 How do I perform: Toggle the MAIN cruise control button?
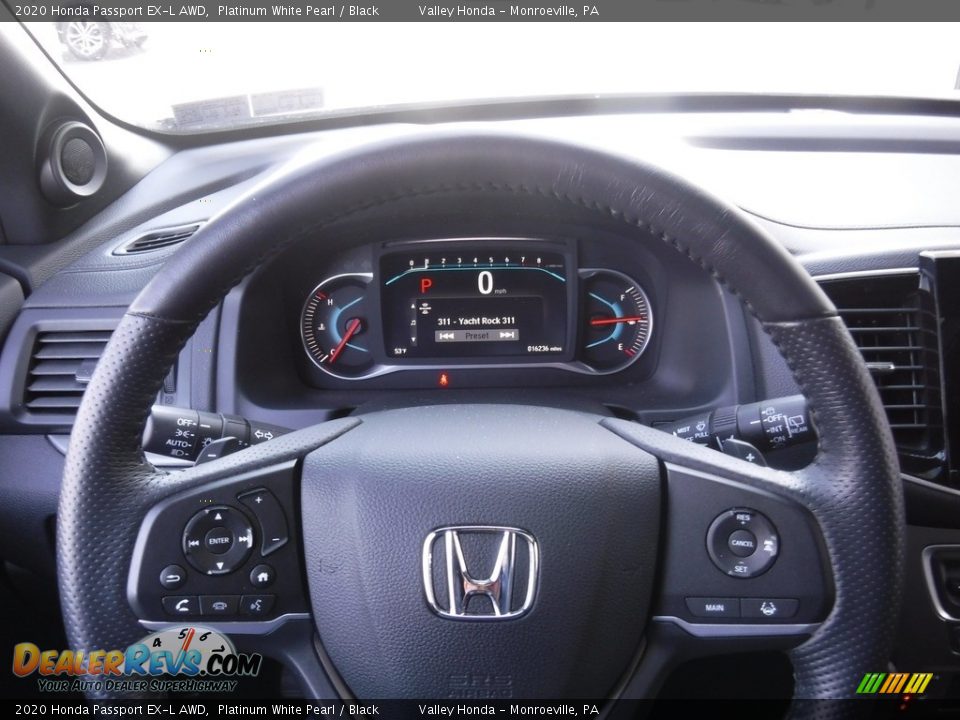click(714, 607)
